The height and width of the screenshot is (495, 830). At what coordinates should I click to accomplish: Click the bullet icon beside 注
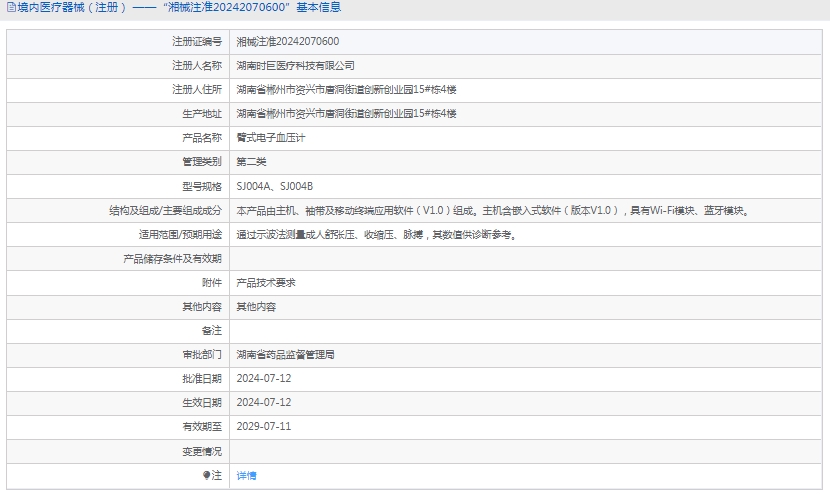tap(207, 476)
